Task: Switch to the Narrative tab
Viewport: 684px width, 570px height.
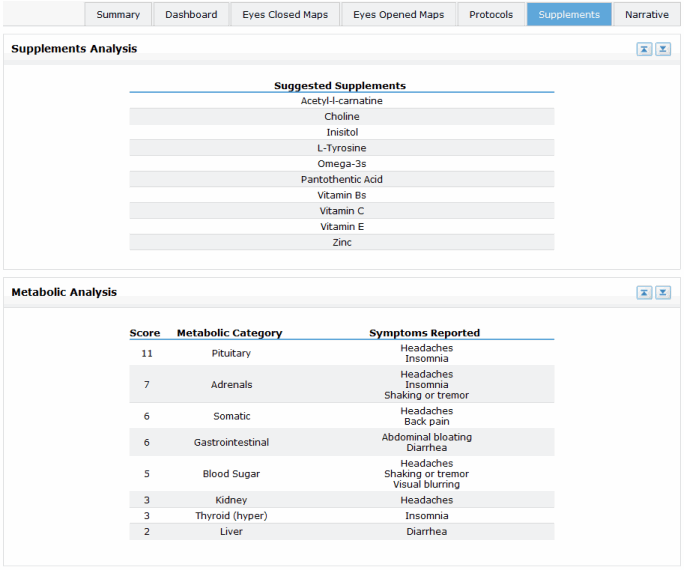Action: coord(646,15)
